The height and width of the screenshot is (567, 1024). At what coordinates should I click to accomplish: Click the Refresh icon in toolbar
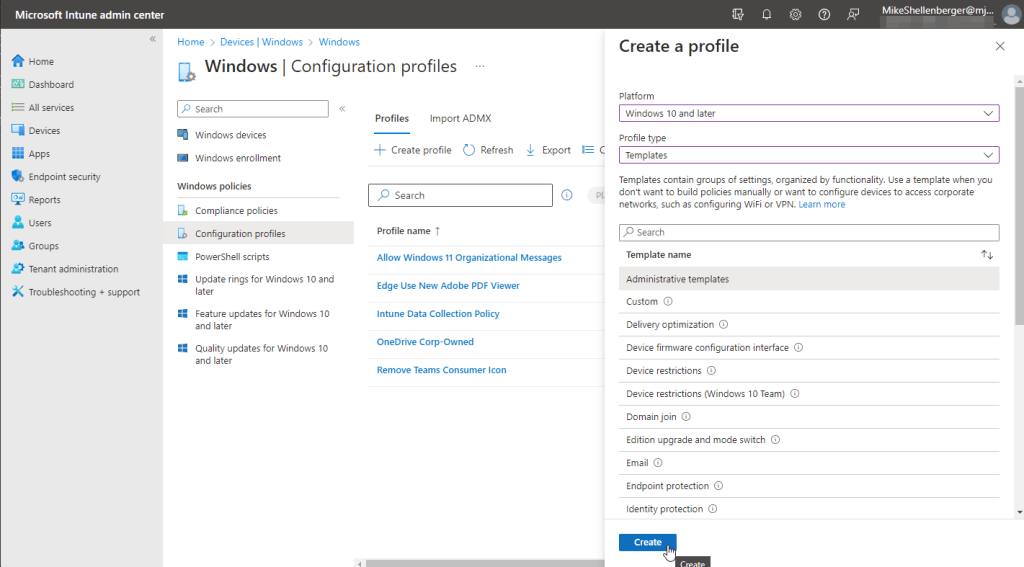471,150
